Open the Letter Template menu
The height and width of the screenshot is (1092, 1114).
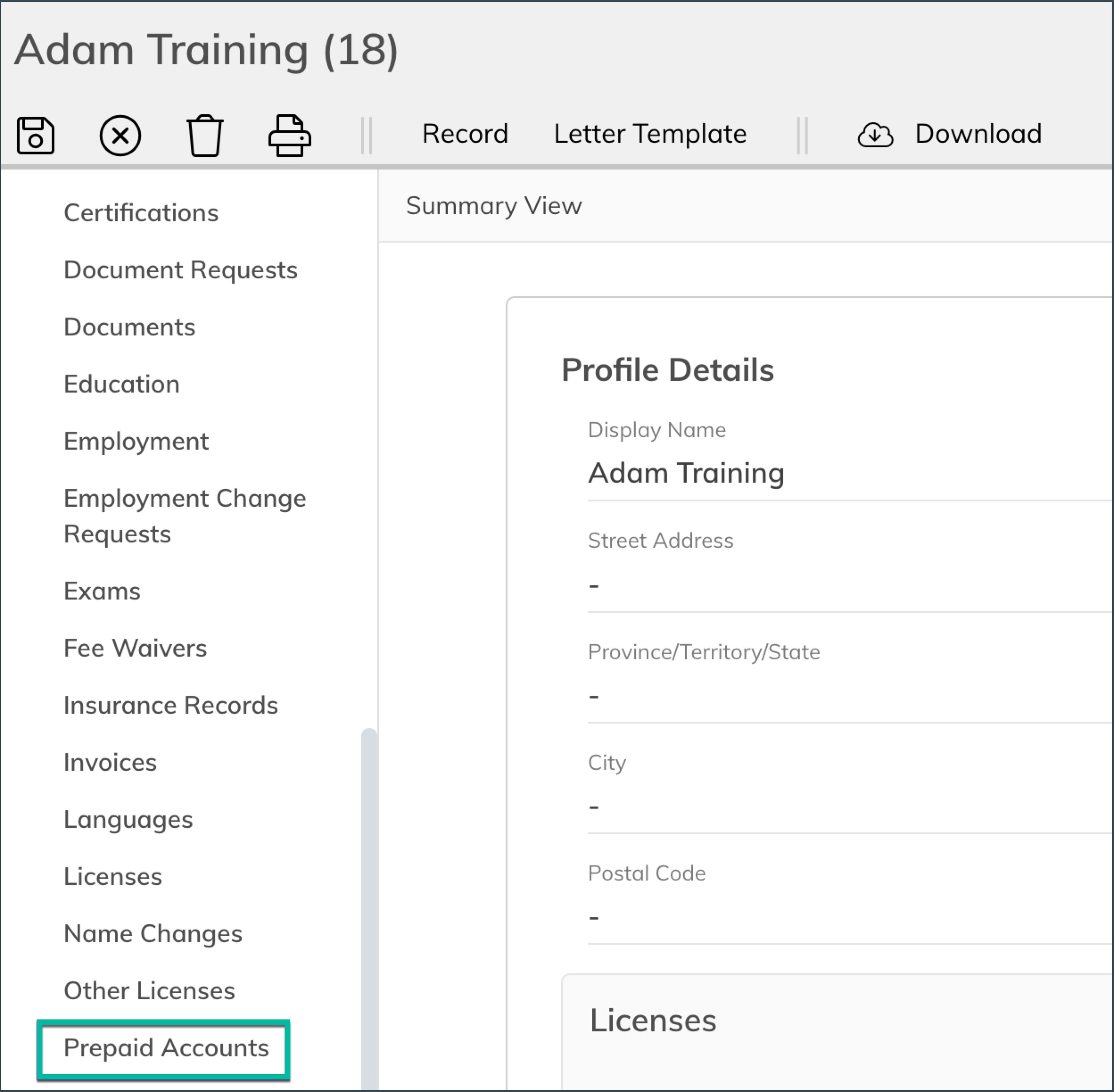650,134
